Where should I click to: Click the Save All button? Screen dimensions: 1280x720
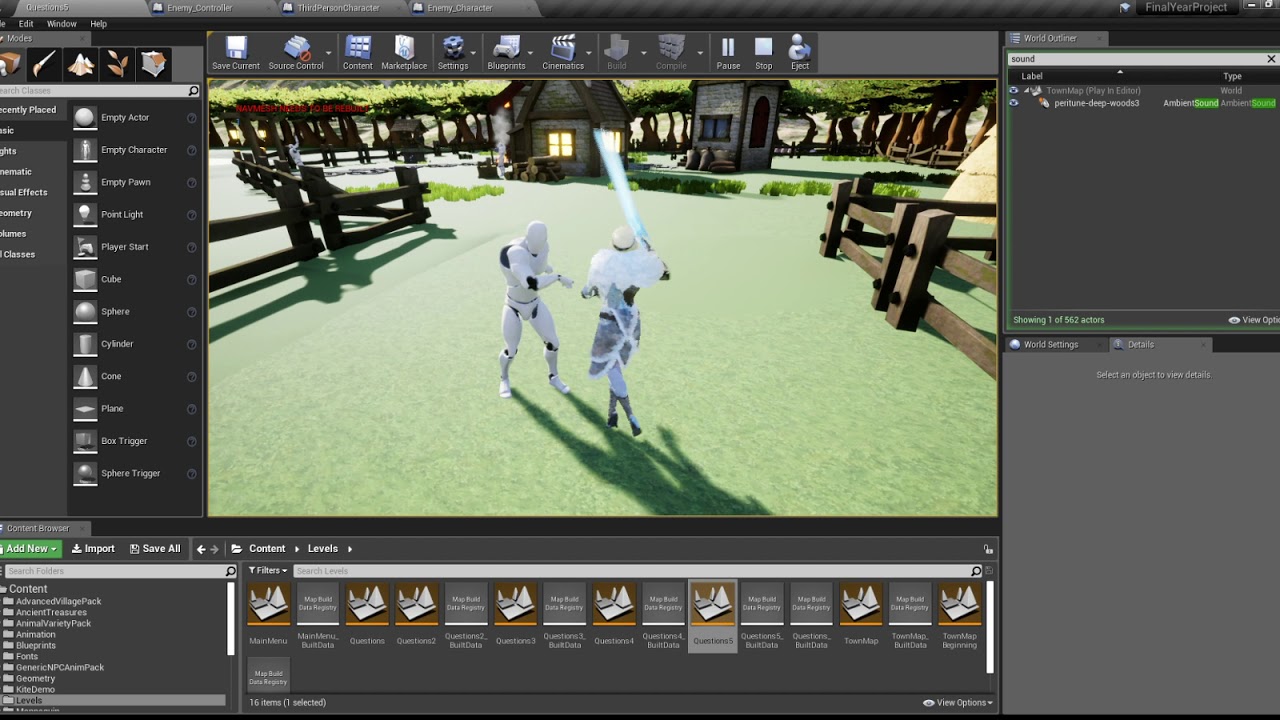point(155,549)
